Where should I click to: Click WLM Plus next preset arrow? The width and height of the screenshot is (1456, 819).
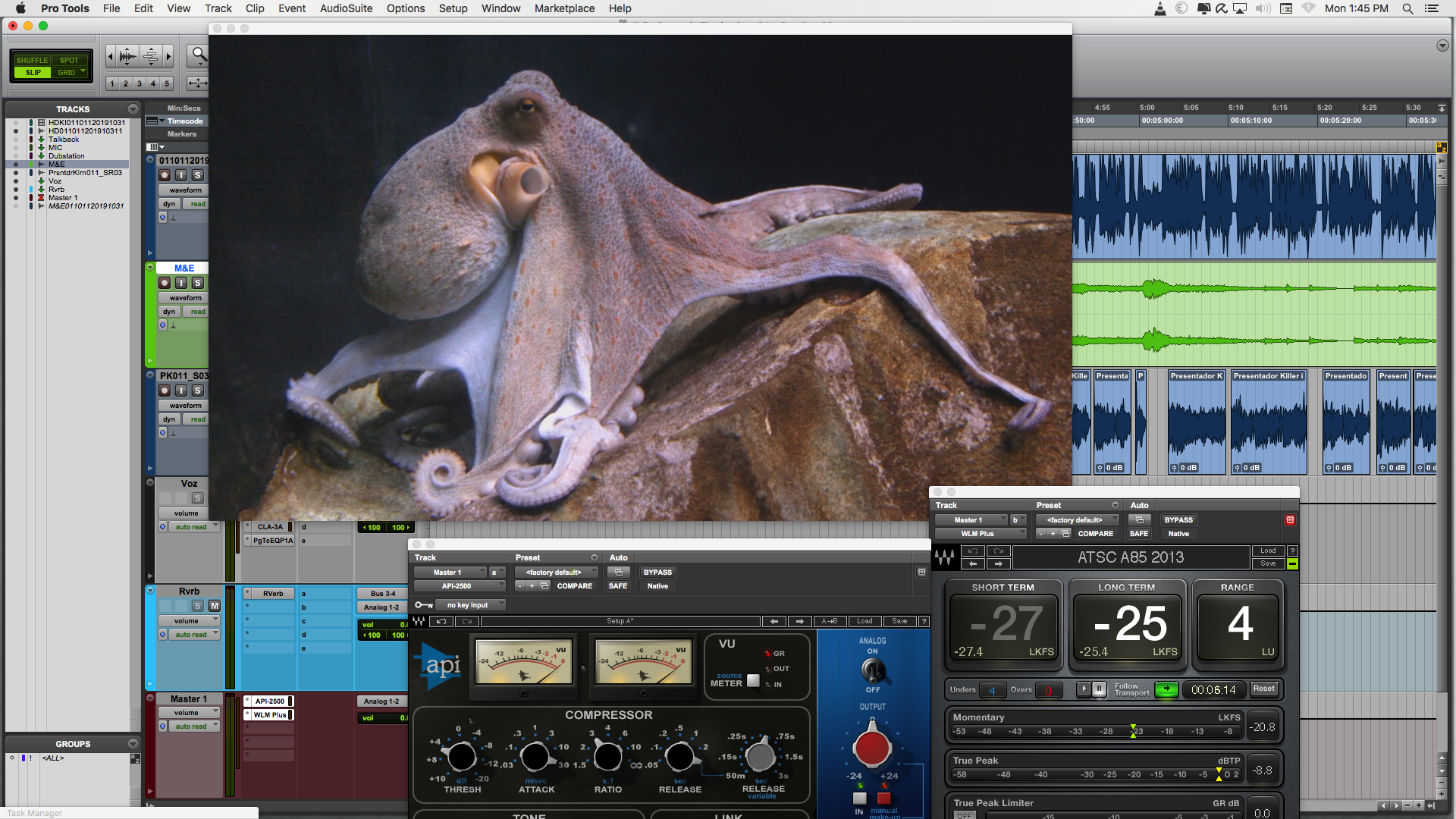click(998, 564)
